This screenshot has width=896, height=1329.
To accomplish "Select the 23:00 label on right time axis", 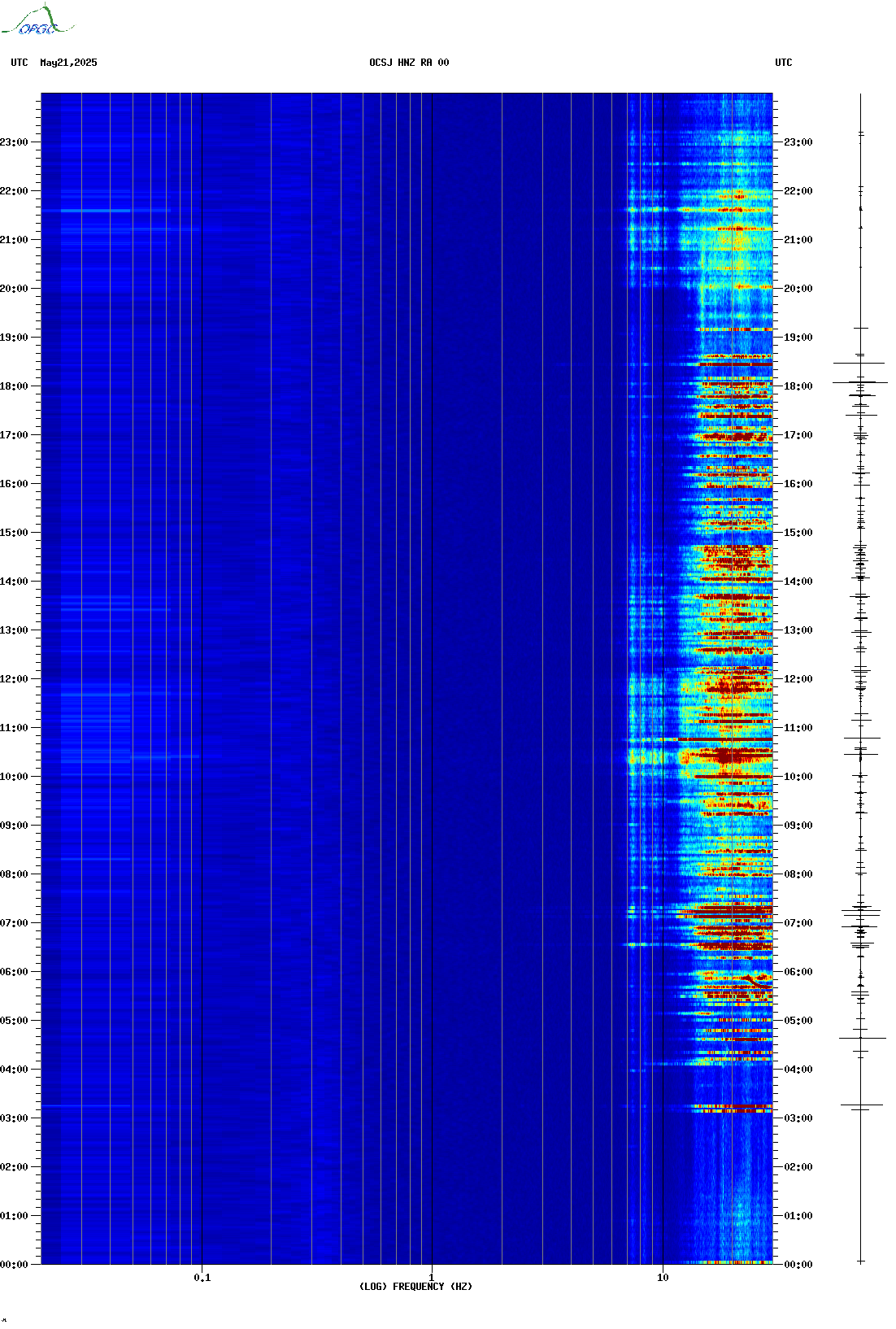I will tap(798, 142).
